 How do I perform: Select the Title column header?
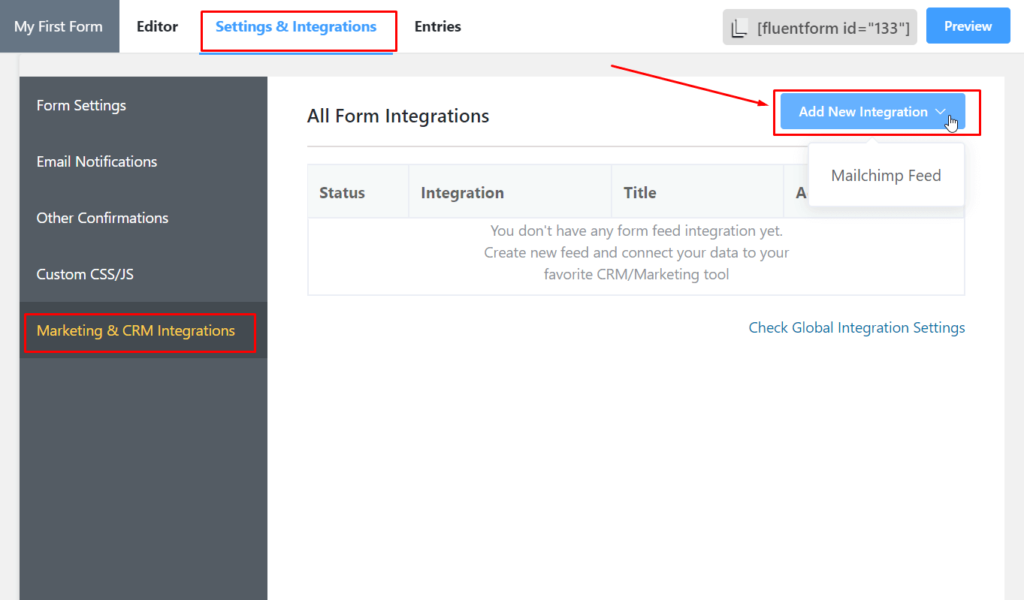(x=640, y=192)
